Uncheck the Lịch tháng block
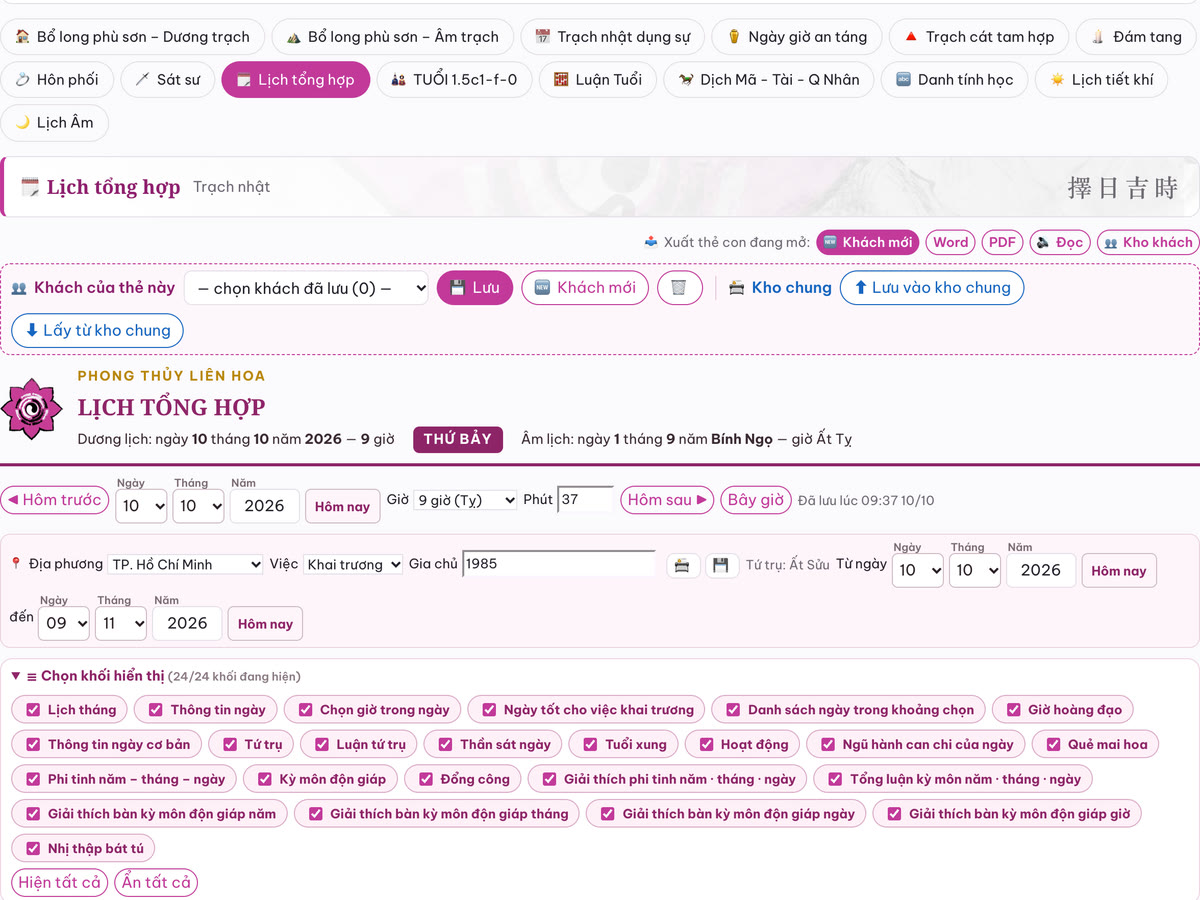 33,710
